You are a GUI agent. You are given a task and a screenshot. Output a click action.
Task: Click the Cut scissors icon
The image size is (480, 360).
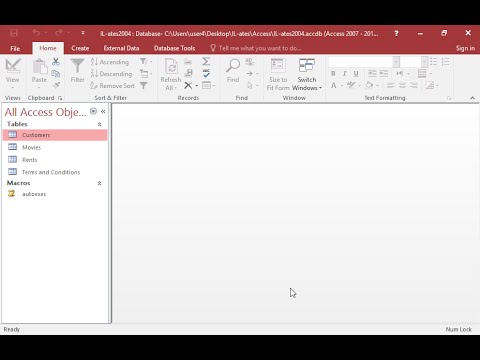point(56,61)
